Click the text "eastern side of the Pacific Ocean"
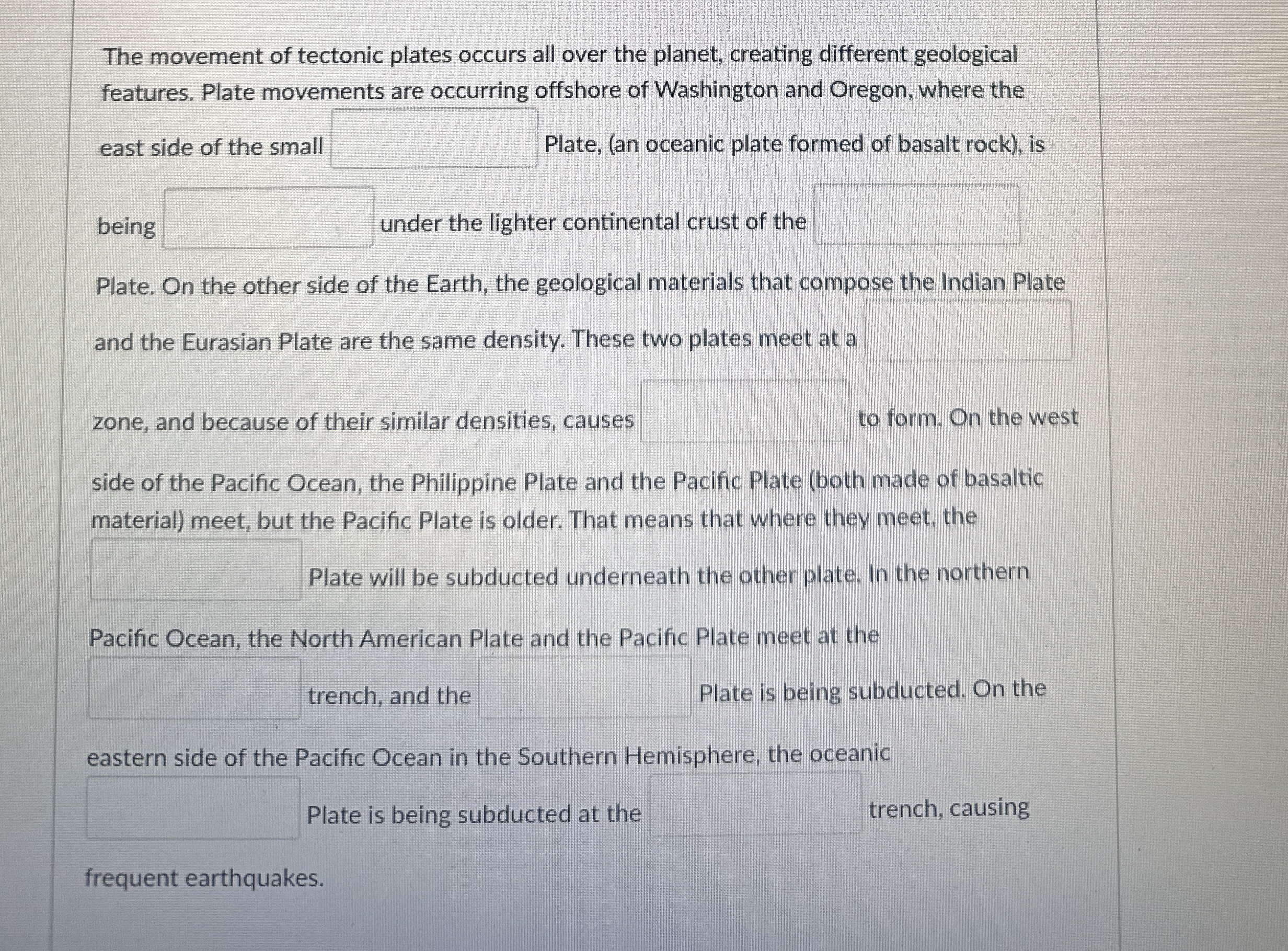Screen dimensions: 1288x951 264,758
